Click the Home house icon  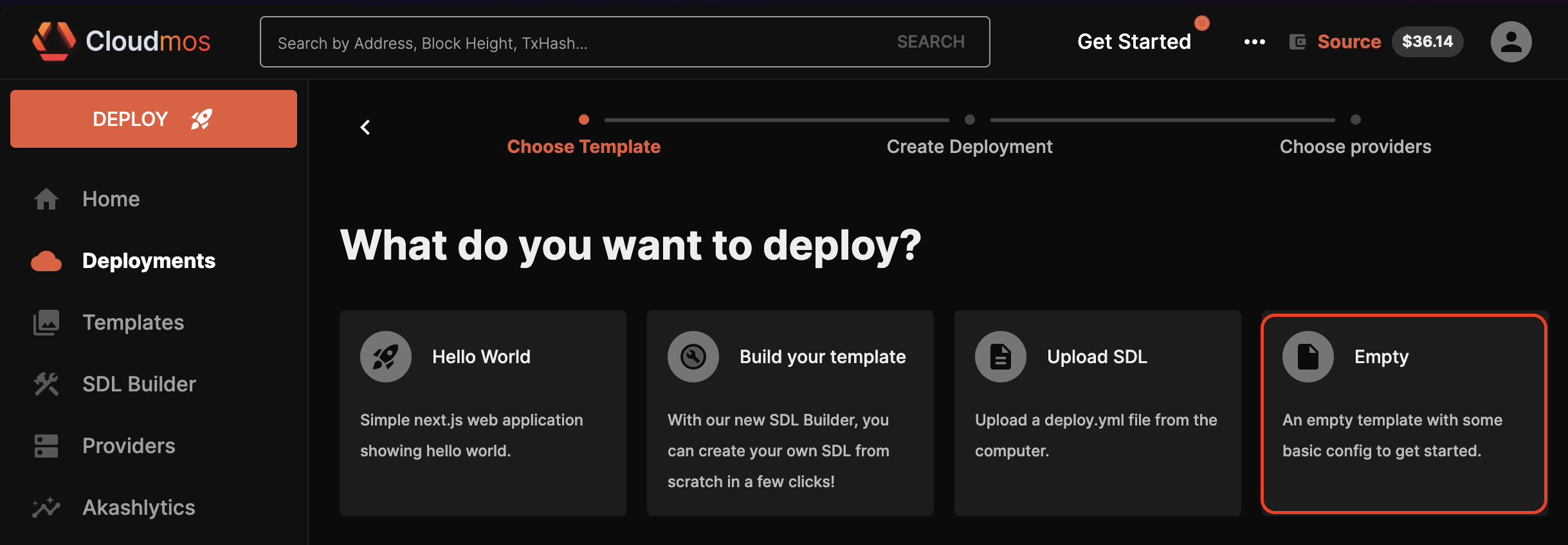point(46,199)
